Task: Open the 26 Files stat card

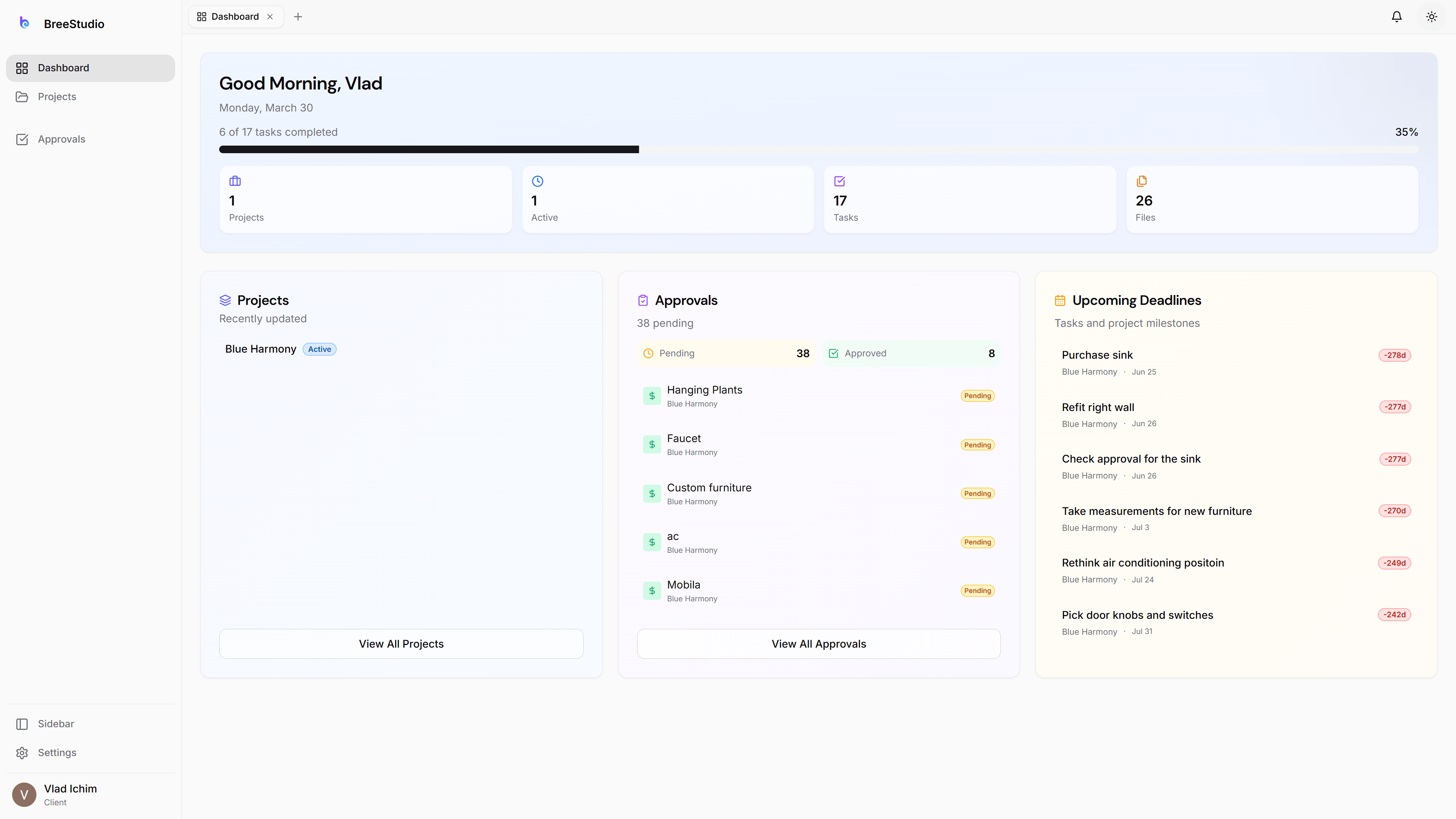Action: point(1272,199)
